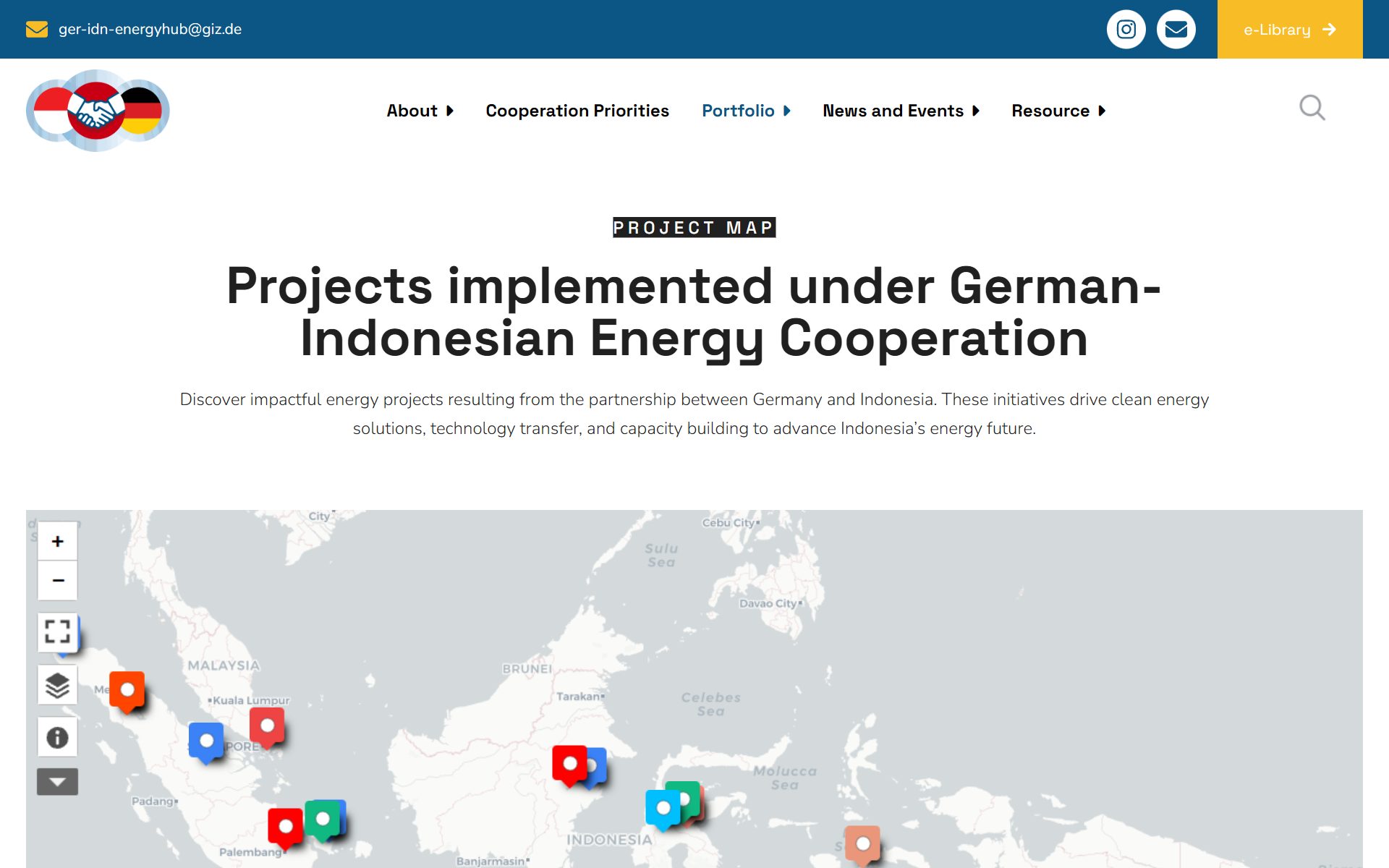Expand the Portfolio menu

747,111
